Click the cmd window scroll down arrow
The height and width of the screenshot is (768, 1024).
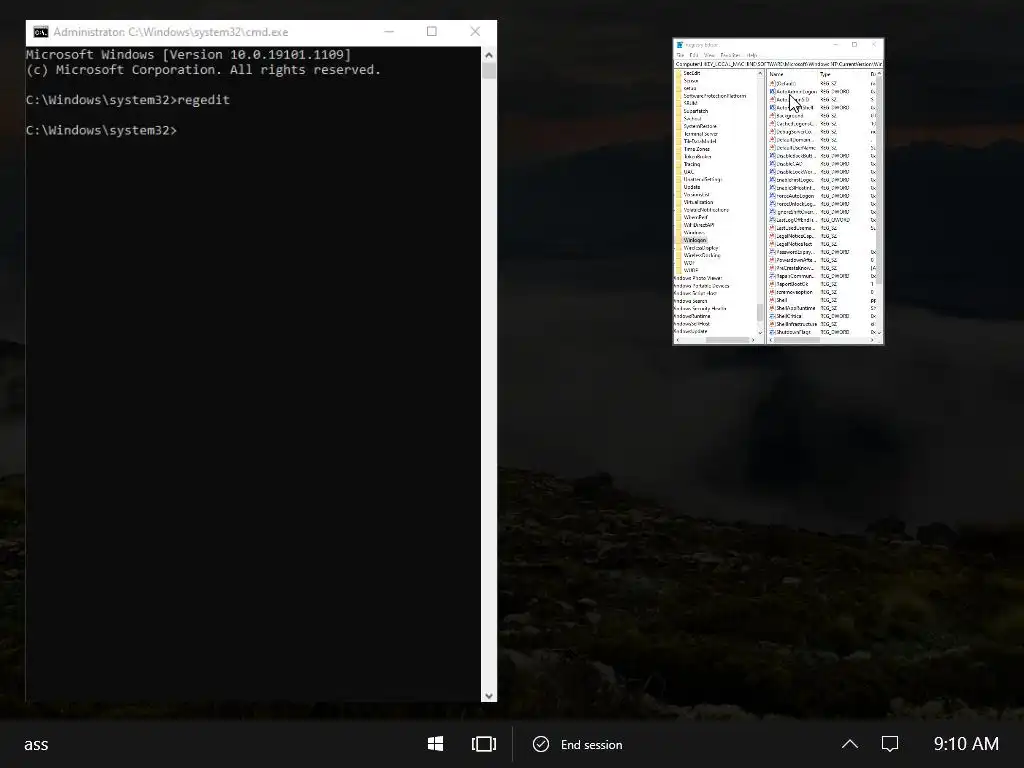[488, 696]
